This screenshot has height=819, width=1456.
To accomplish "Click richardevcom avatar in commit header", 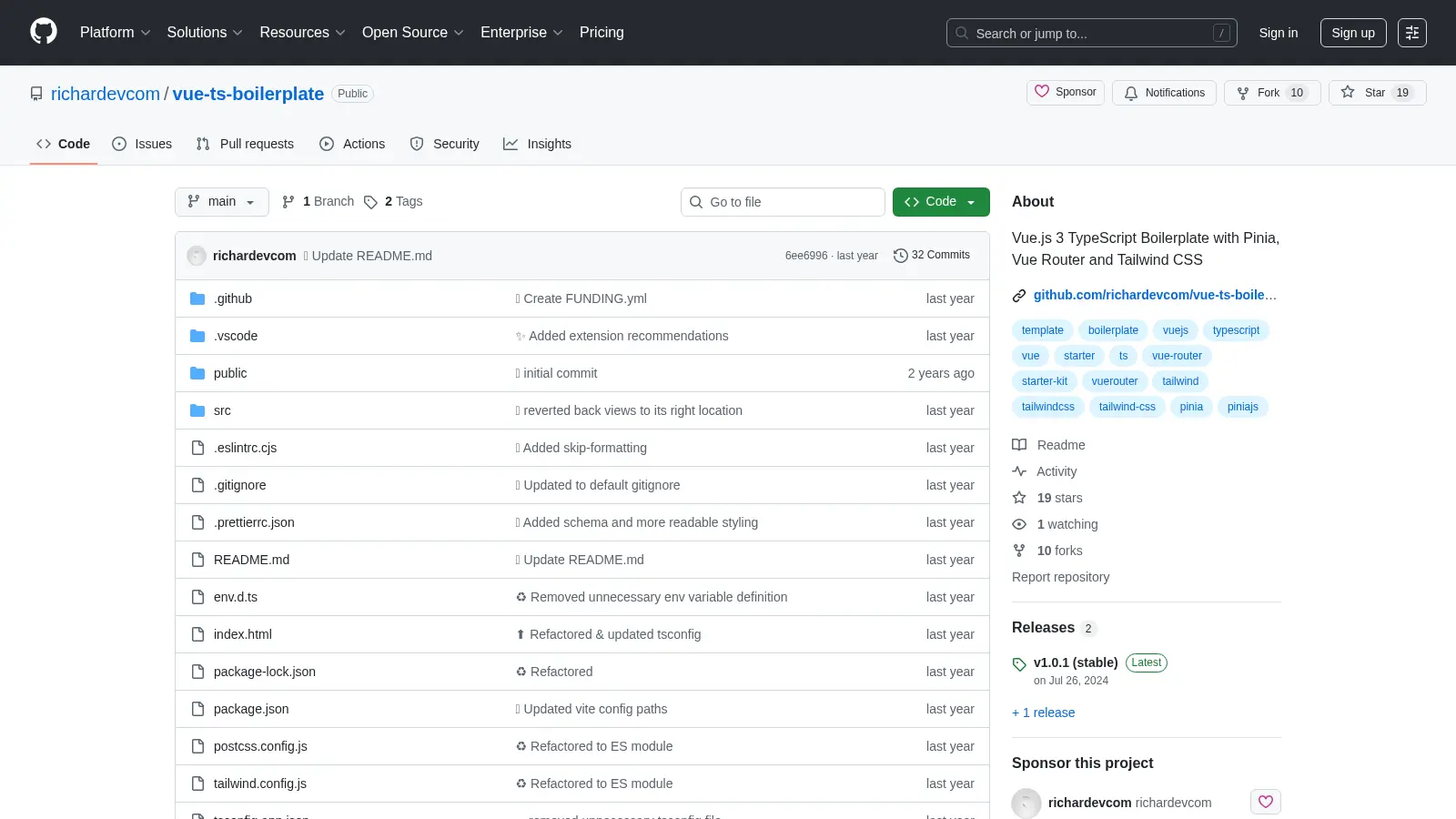I will 197,256.
